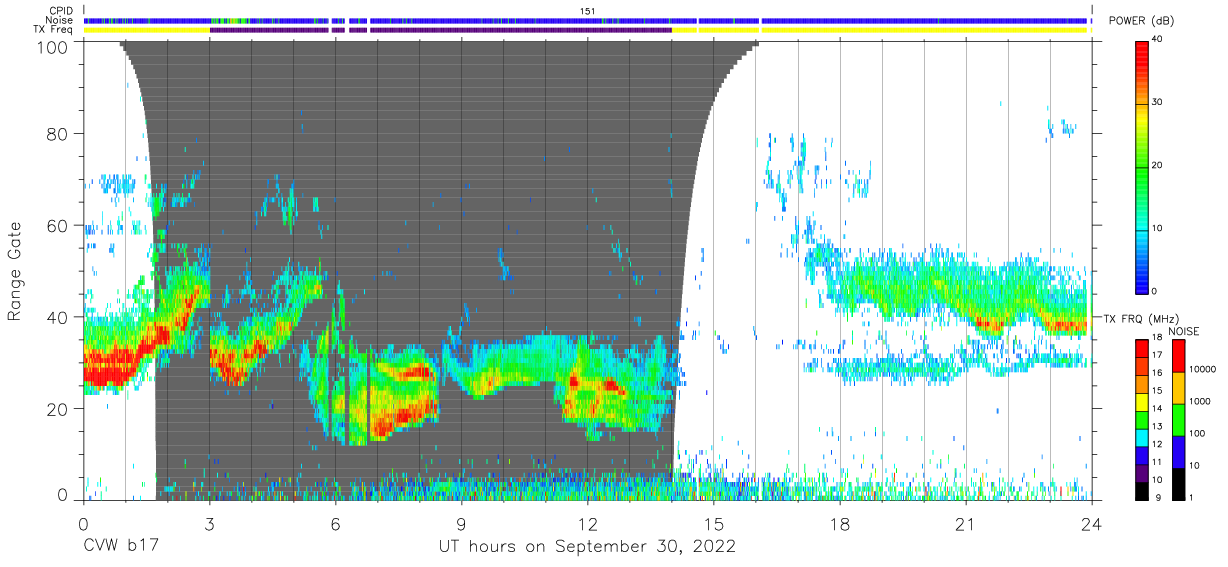Click the Range Gate tick label '100'
Viewport: 1228px width, 567px height.
tap(53, 46)
